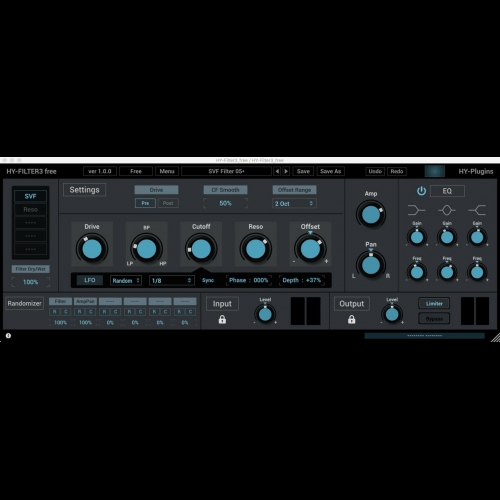
Task: Toggle the EQ power icon
Action: point(421,191)
